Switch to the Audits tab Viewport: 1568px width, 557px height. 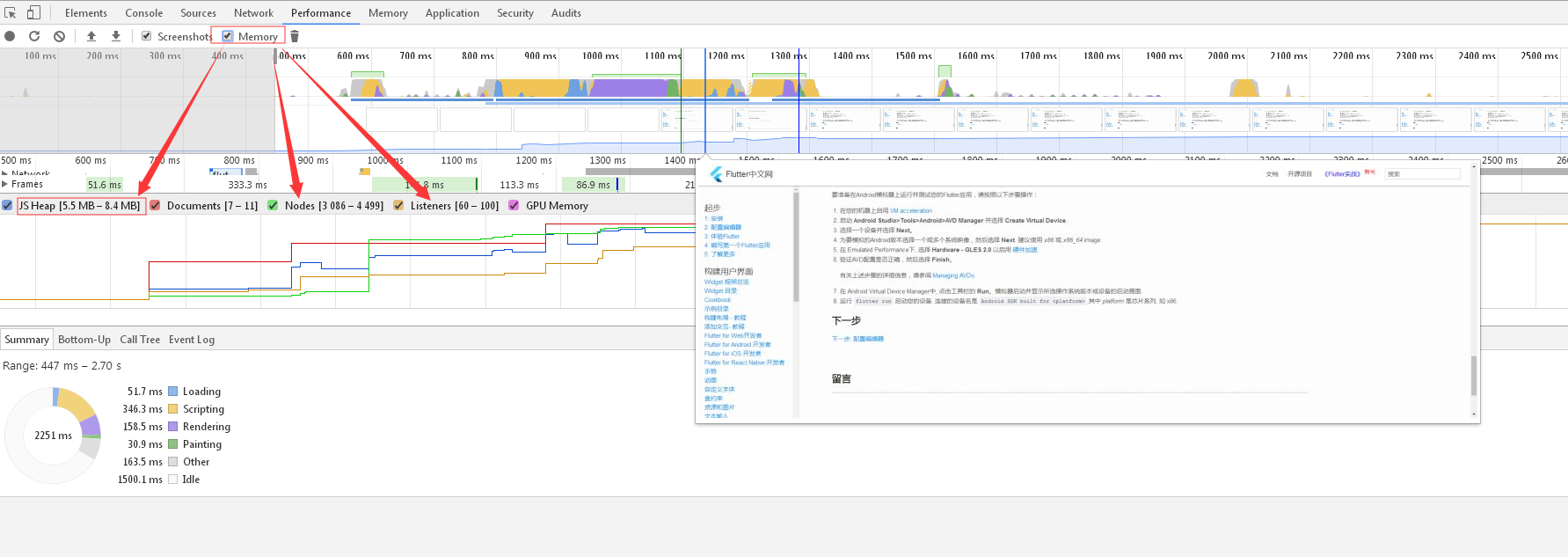pyautogui.click(x=566, y=13)
